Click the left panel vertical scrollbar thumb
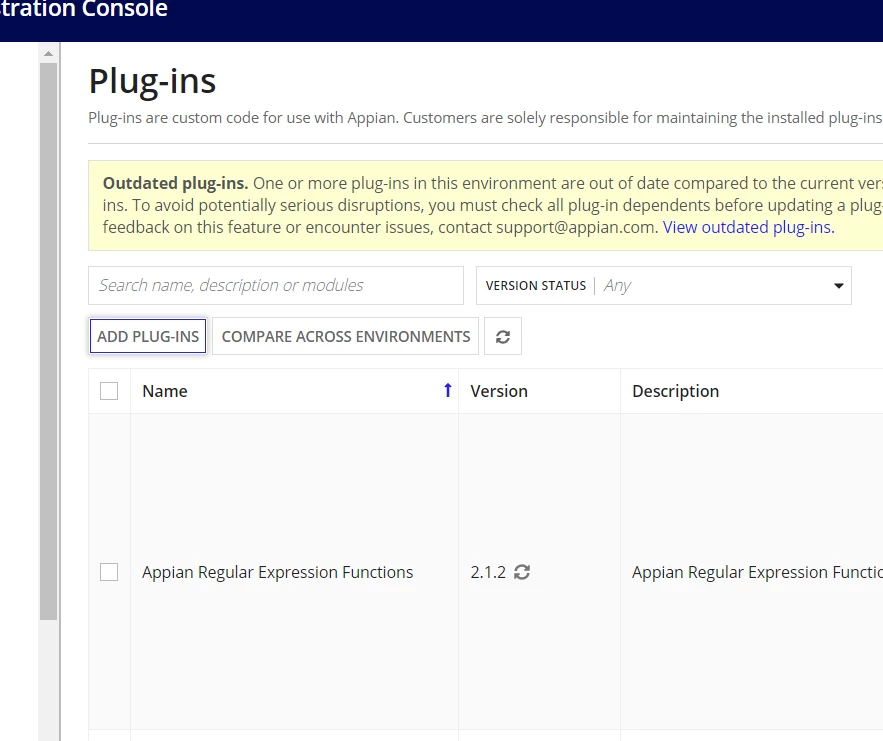This screenshot has height=741, width=883. (x=48, y=341)
